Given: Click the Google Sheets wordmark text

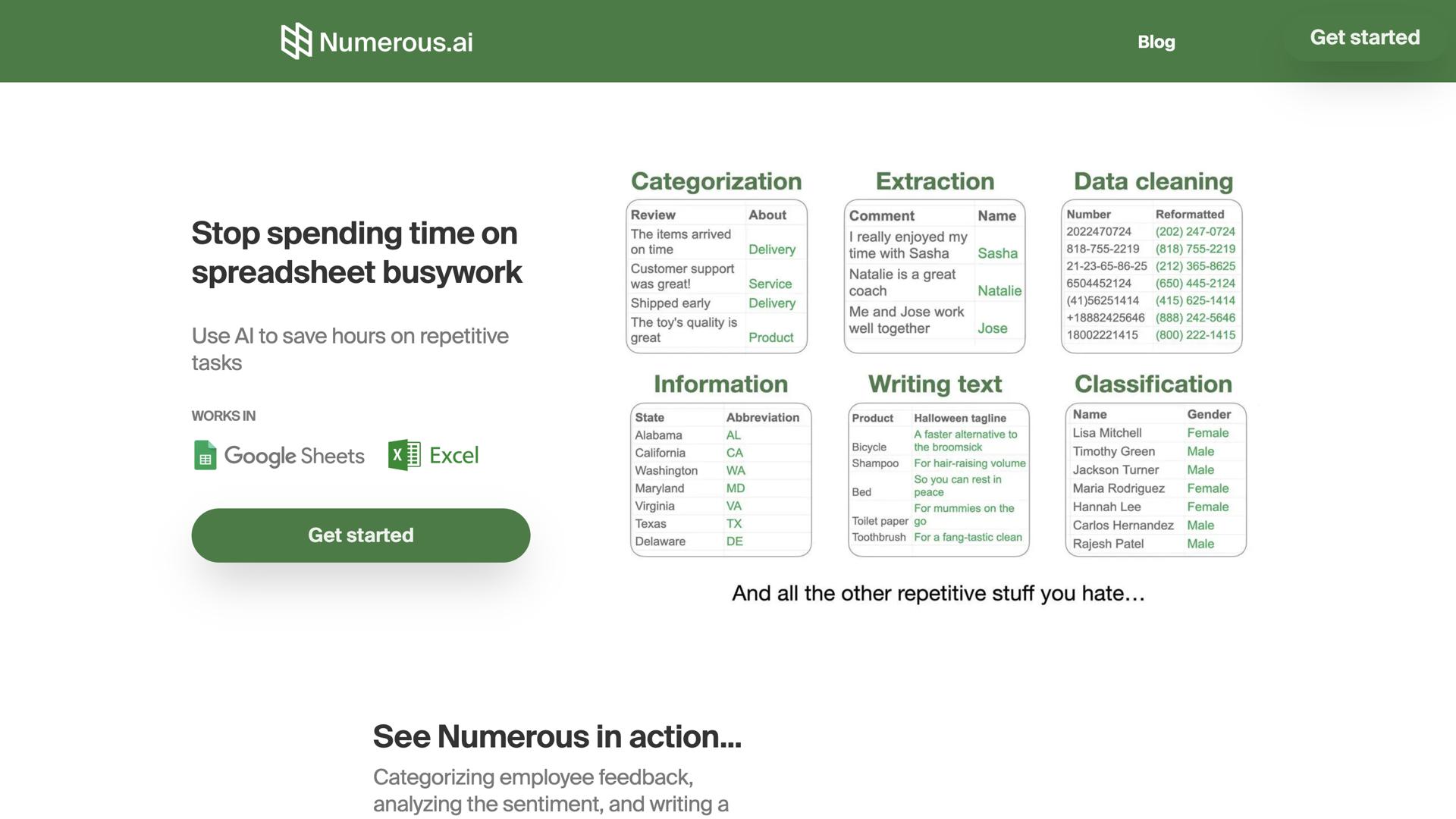Looking at the screenshot, I should pos(294,456).
